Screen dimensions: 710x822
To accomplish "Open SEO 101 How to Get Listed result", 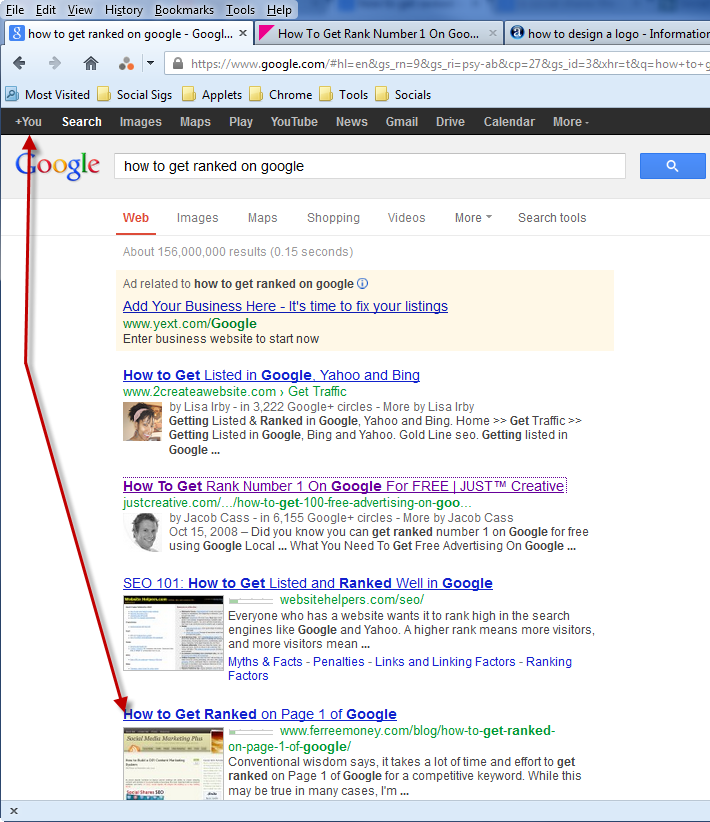I will point(308,583).
